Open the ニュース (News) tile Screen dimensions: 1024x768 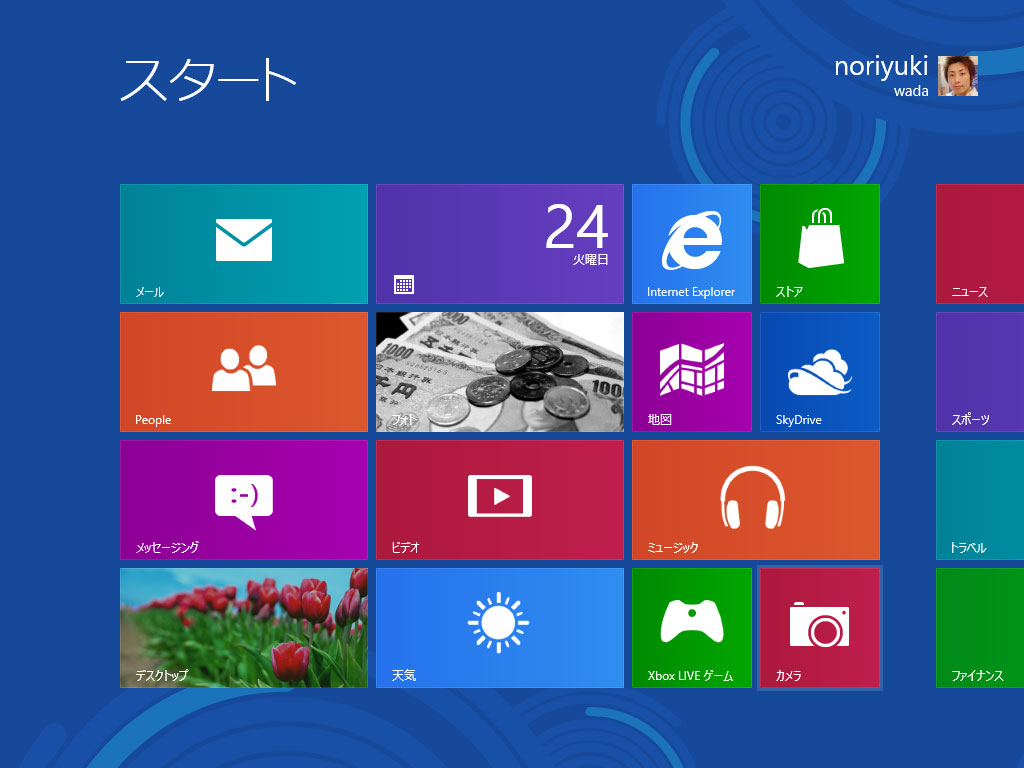tap(980, 244)
